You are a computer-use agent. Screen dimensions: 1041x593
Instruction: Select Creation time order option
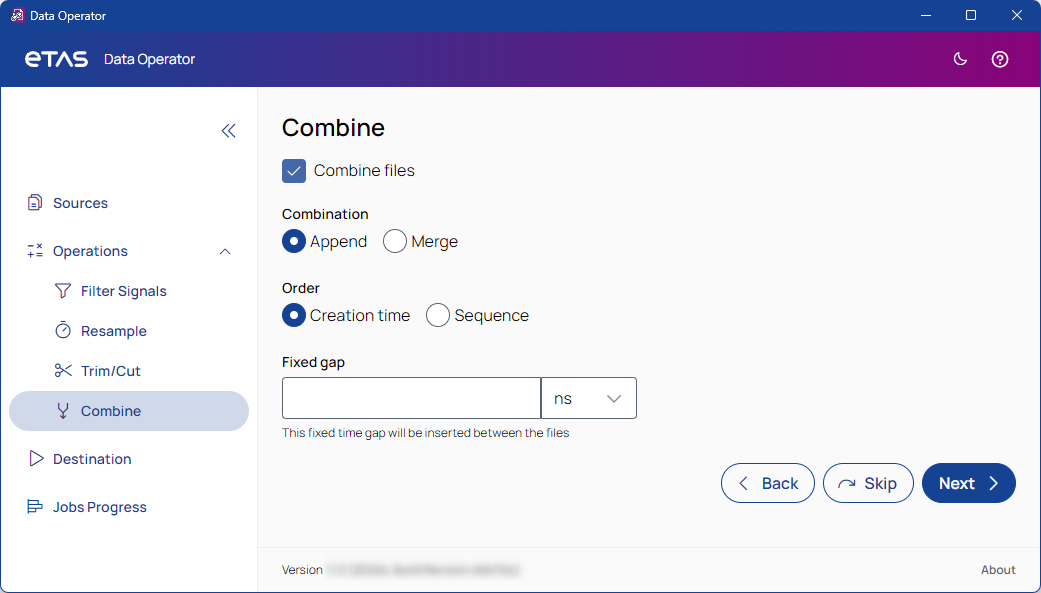pyautogui.click(x=294, y=316)
